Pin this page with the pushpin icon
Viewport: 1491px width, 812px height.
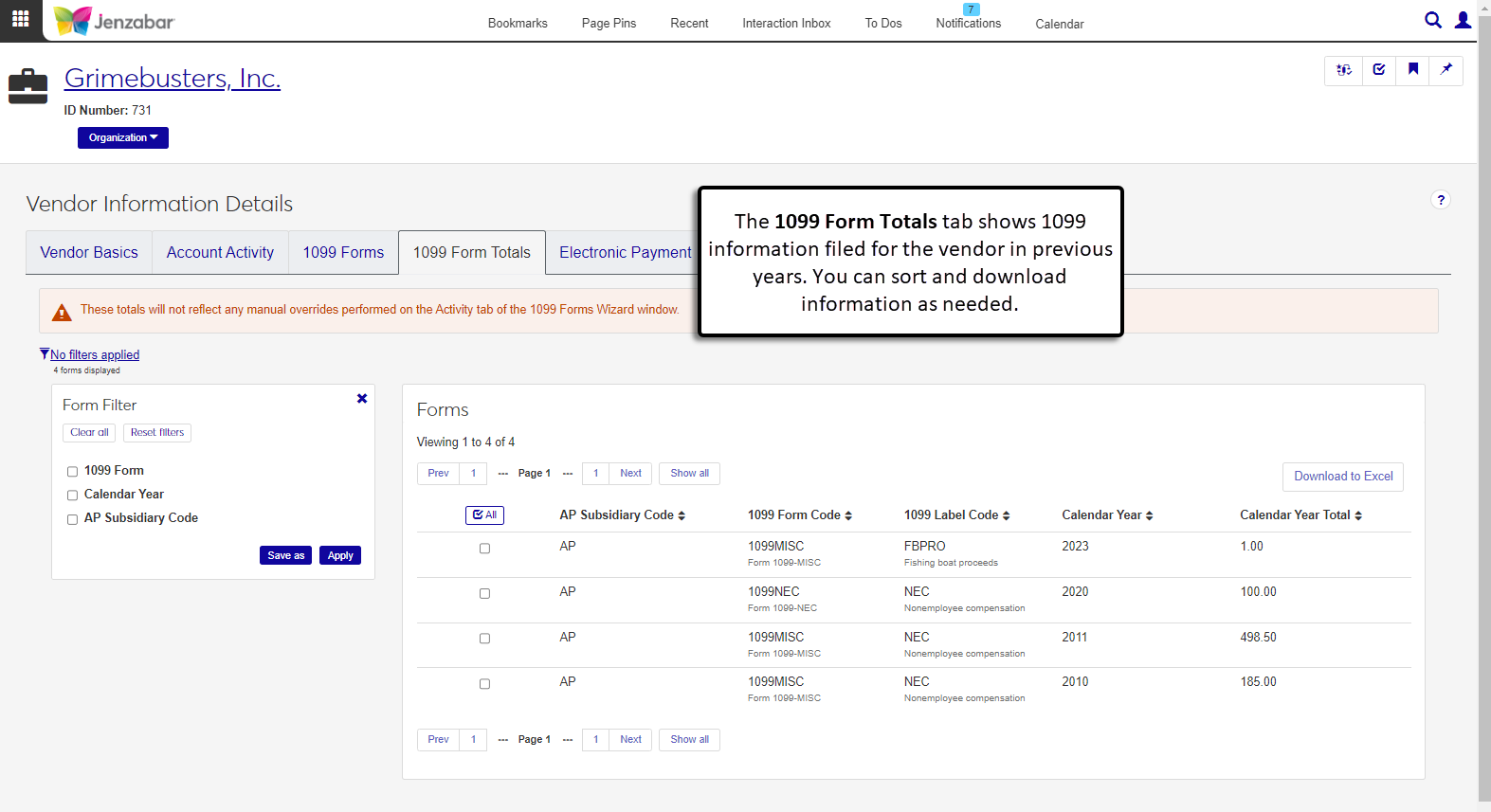(1446, 69)
